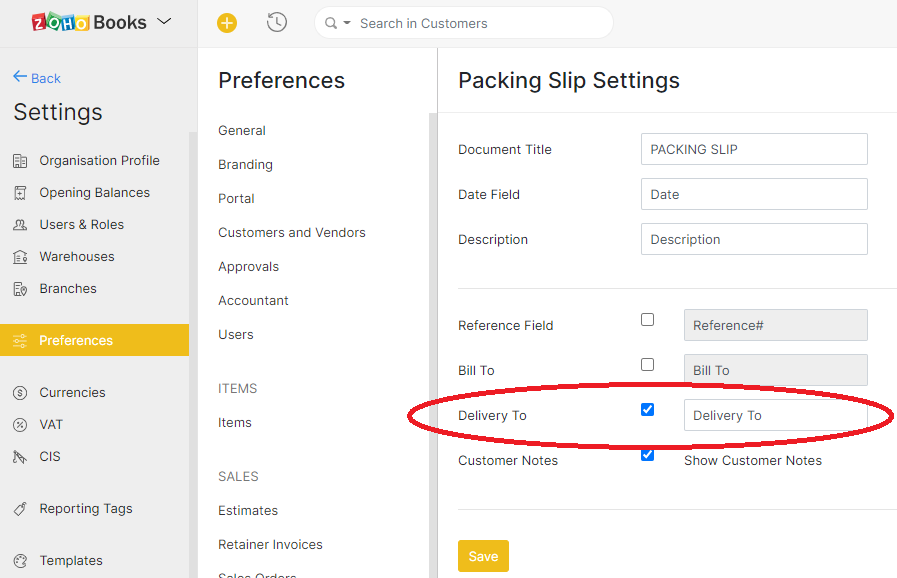Screen dimensions: 897x578
Task: Click the Organisation Profile sidebar icon
Action: pyautogui.click(x=20, y=161)
